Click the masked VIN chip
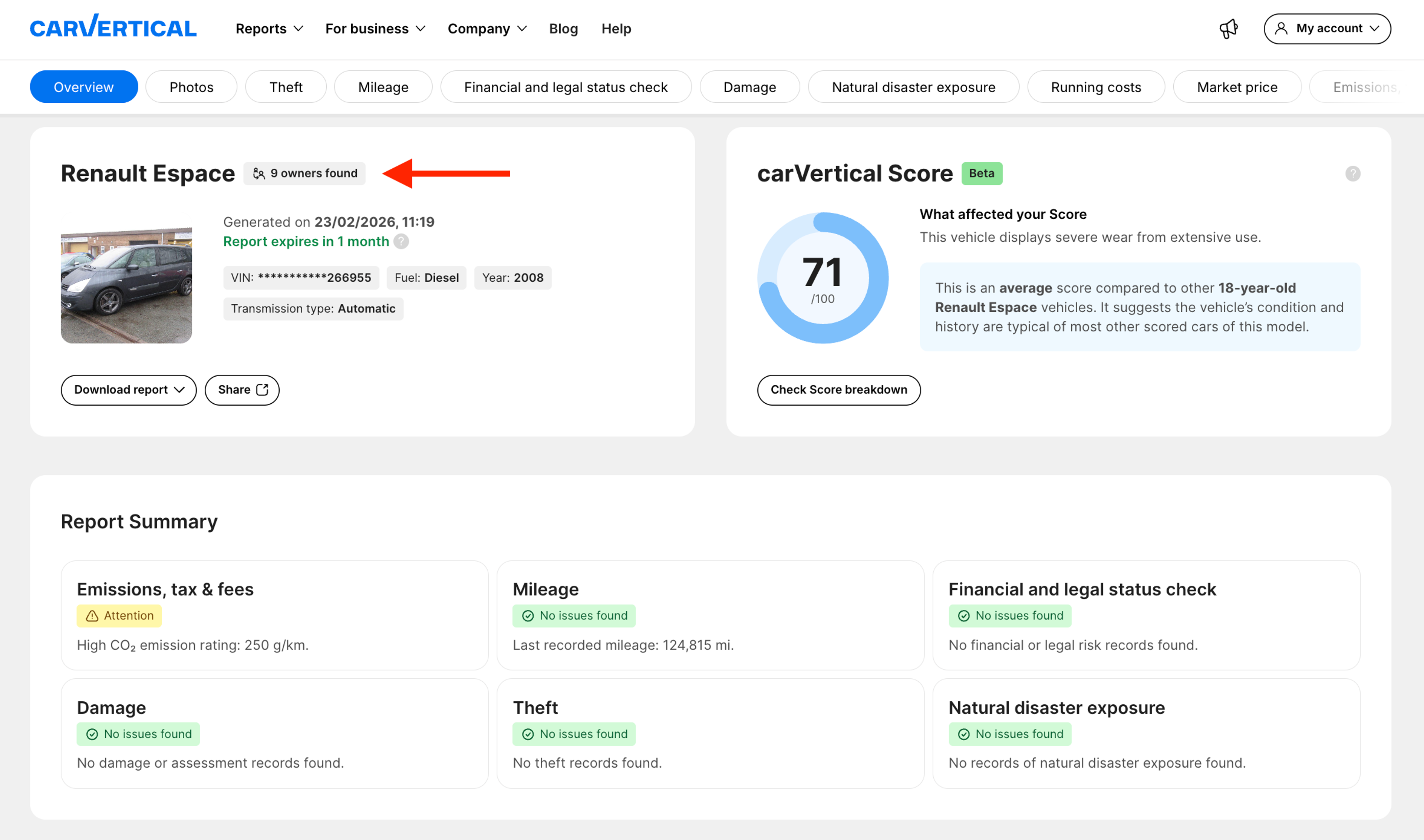This screenshot has width=1424, height=840. click(301, 278)
